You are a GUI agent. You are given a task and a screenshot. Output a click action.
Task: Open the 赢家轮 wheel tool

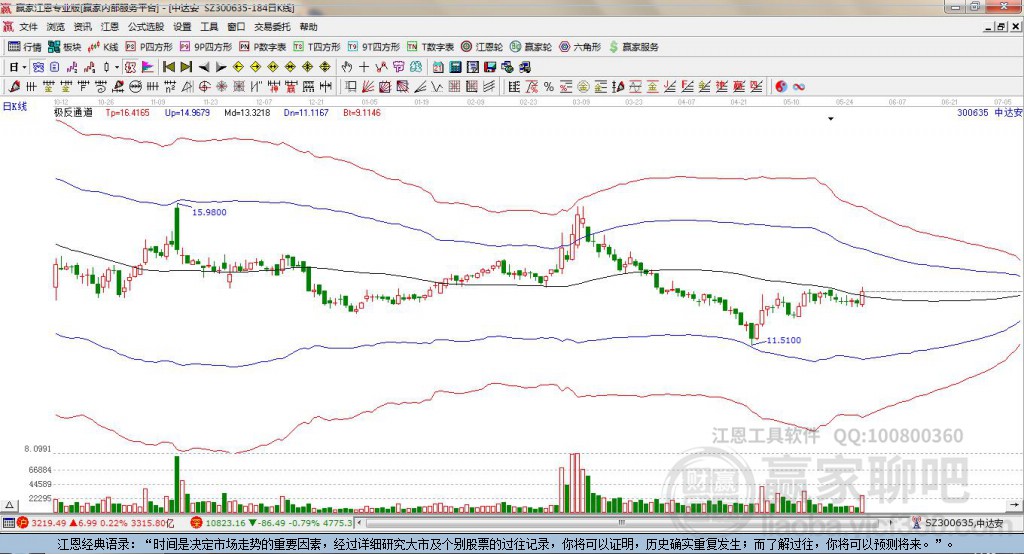point(531,46)
